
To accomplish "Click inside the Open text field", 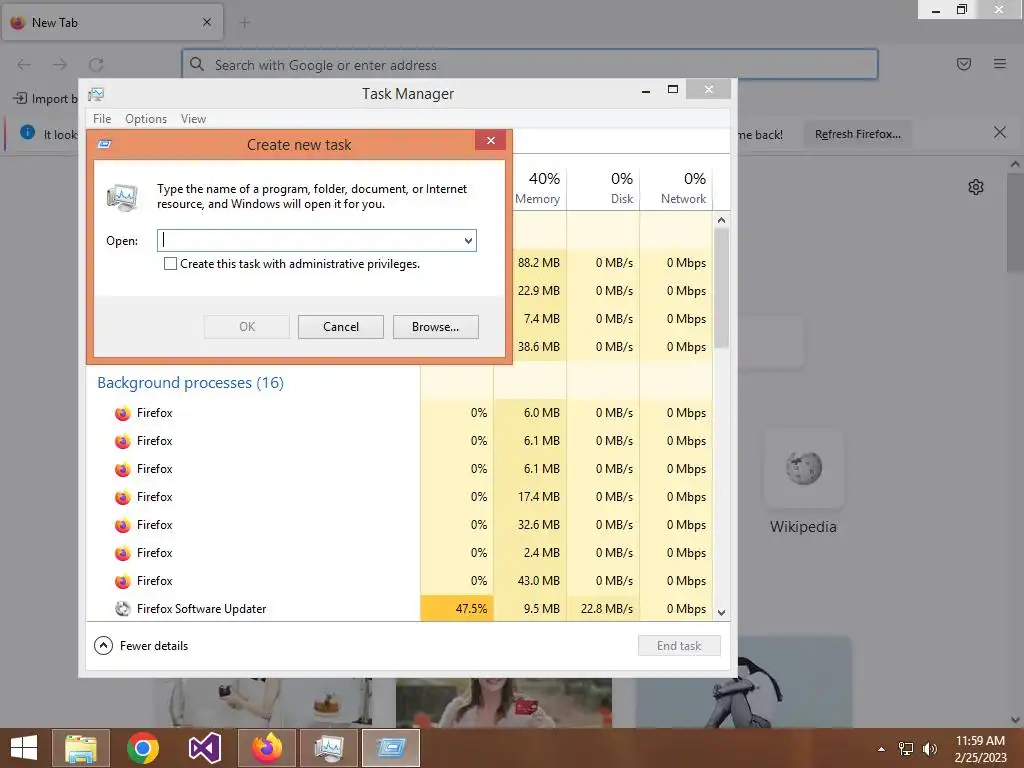I will point(310,240).
